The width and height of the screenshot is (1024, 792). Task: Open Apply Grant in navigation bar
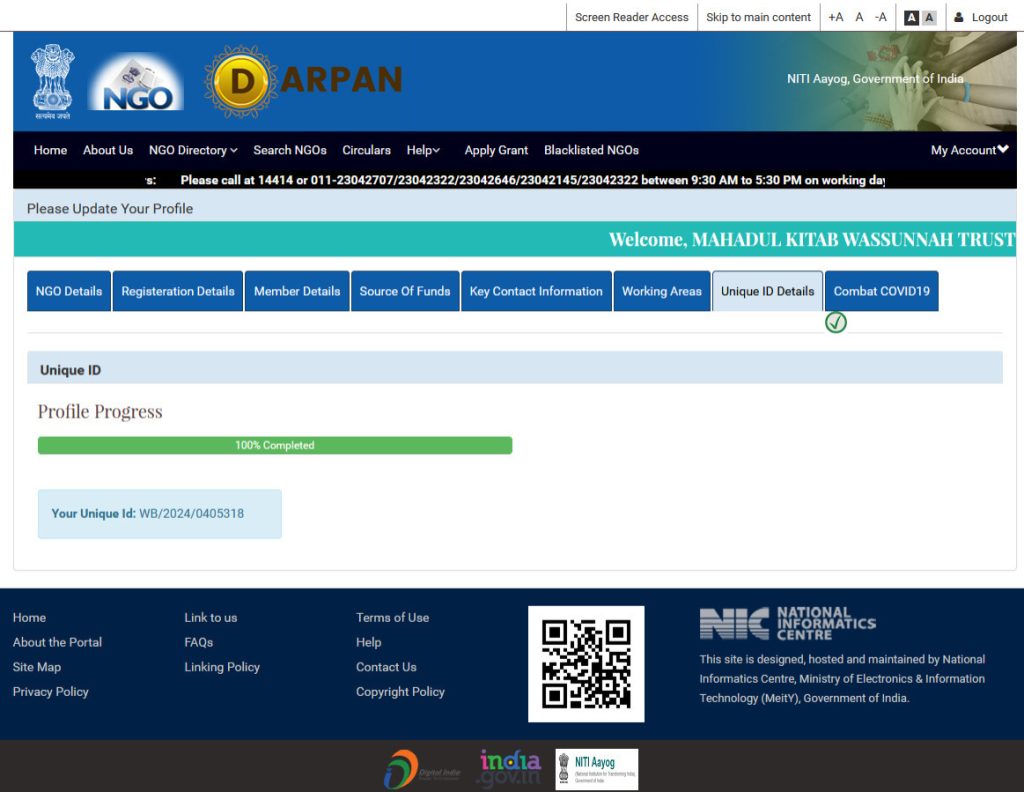click(496, 150)
